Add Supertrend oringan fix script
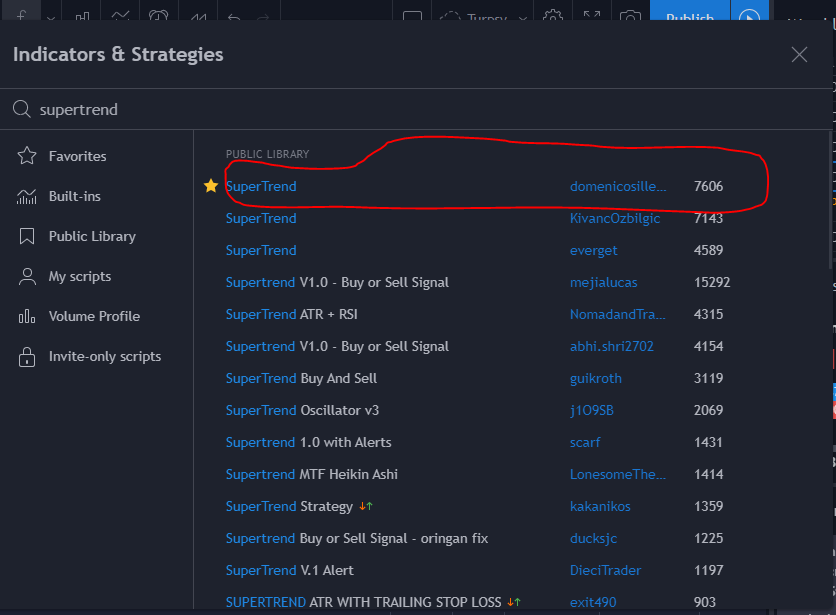836x615 pixels. point(357,538)
